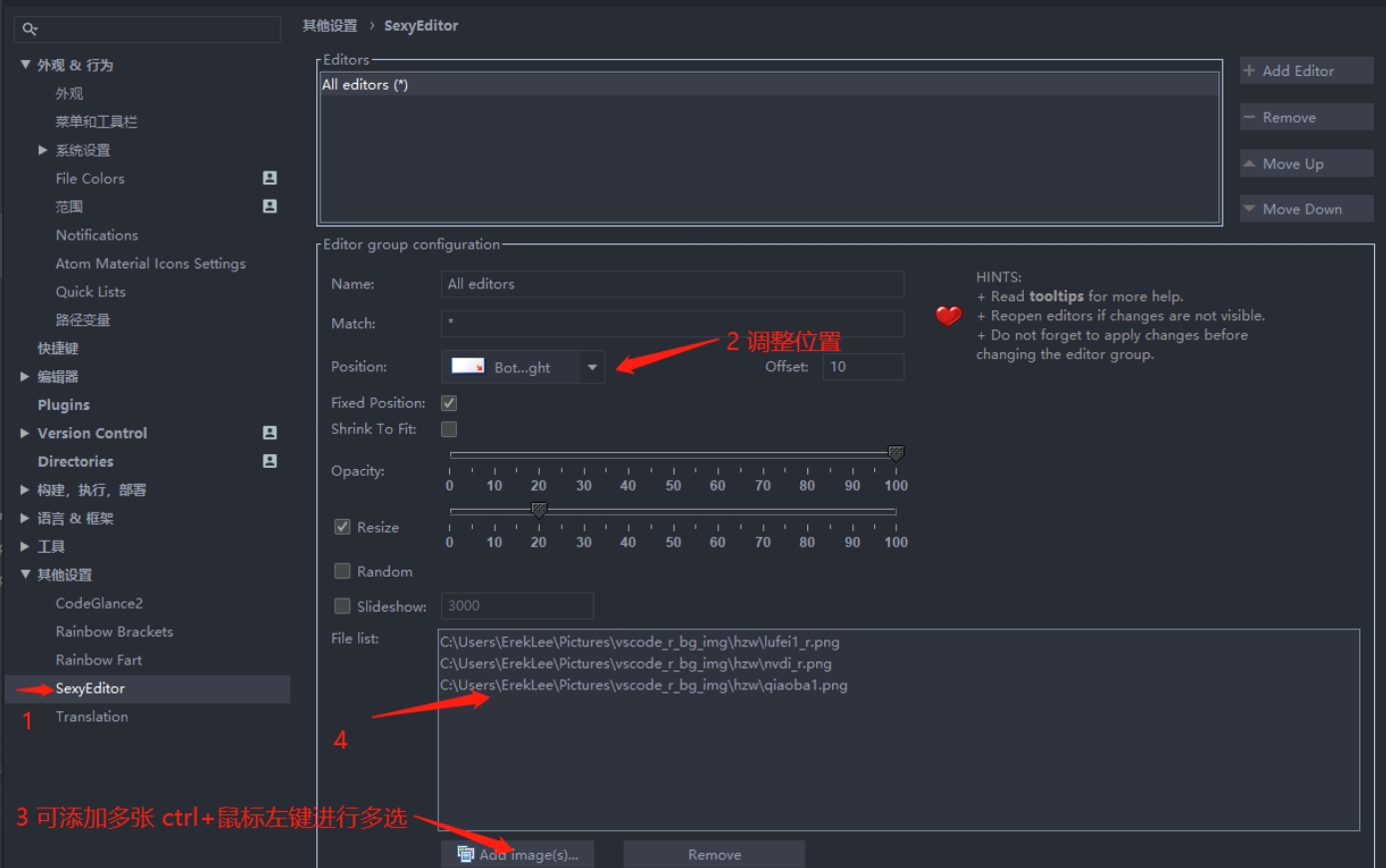The height and width of the screenshot is (868, 1386).
Task: Enable the Shrink To Fit checkbox
Action: [449, 429]
